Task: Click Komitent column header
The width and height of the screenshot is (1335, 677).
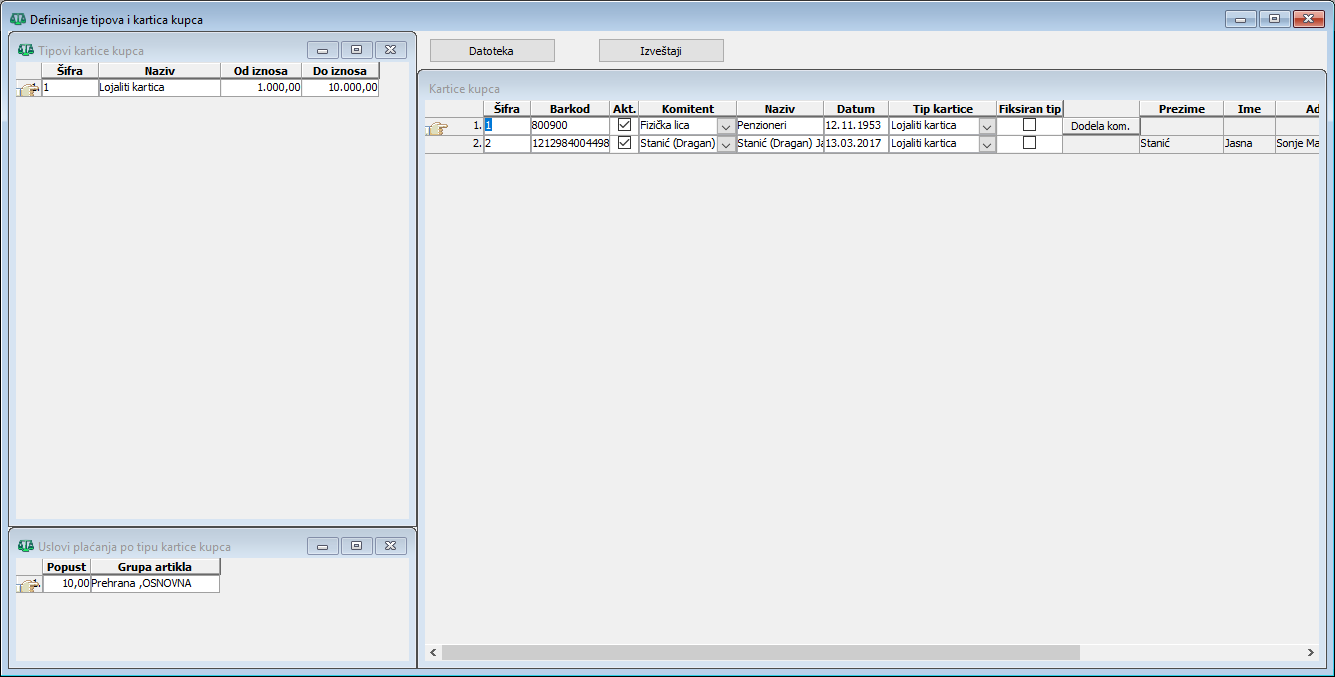Action: (688, 109)
